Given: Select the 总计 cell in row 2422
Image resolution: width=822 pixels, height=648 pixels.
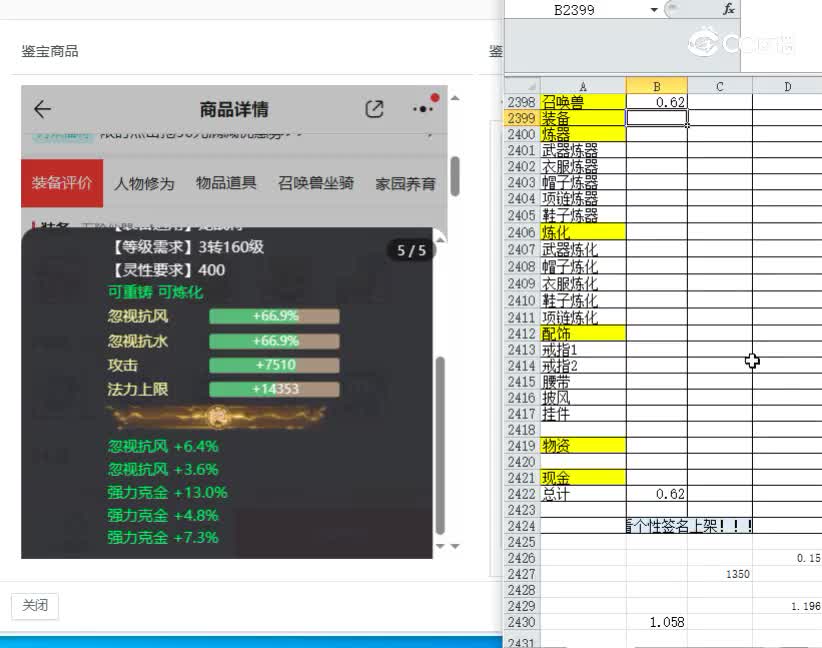Looking at the screenshot, I should coord(583,494).
